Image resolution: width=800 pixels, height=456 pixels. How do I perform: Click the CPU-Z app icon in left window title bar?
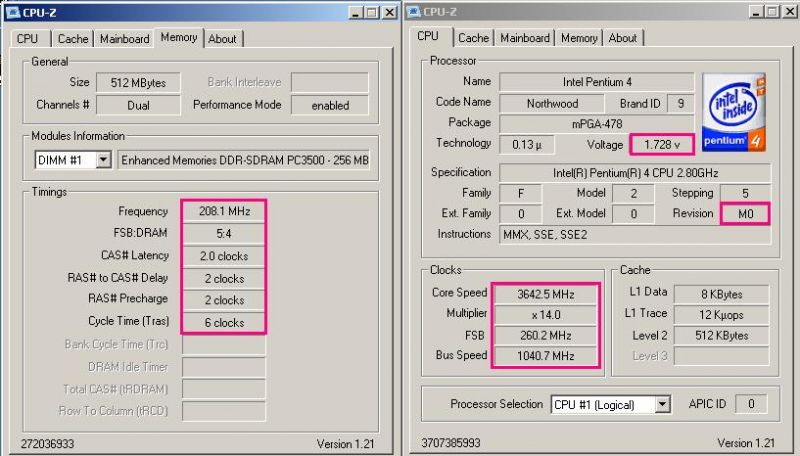pyautogui.click(x=12, y=12)
